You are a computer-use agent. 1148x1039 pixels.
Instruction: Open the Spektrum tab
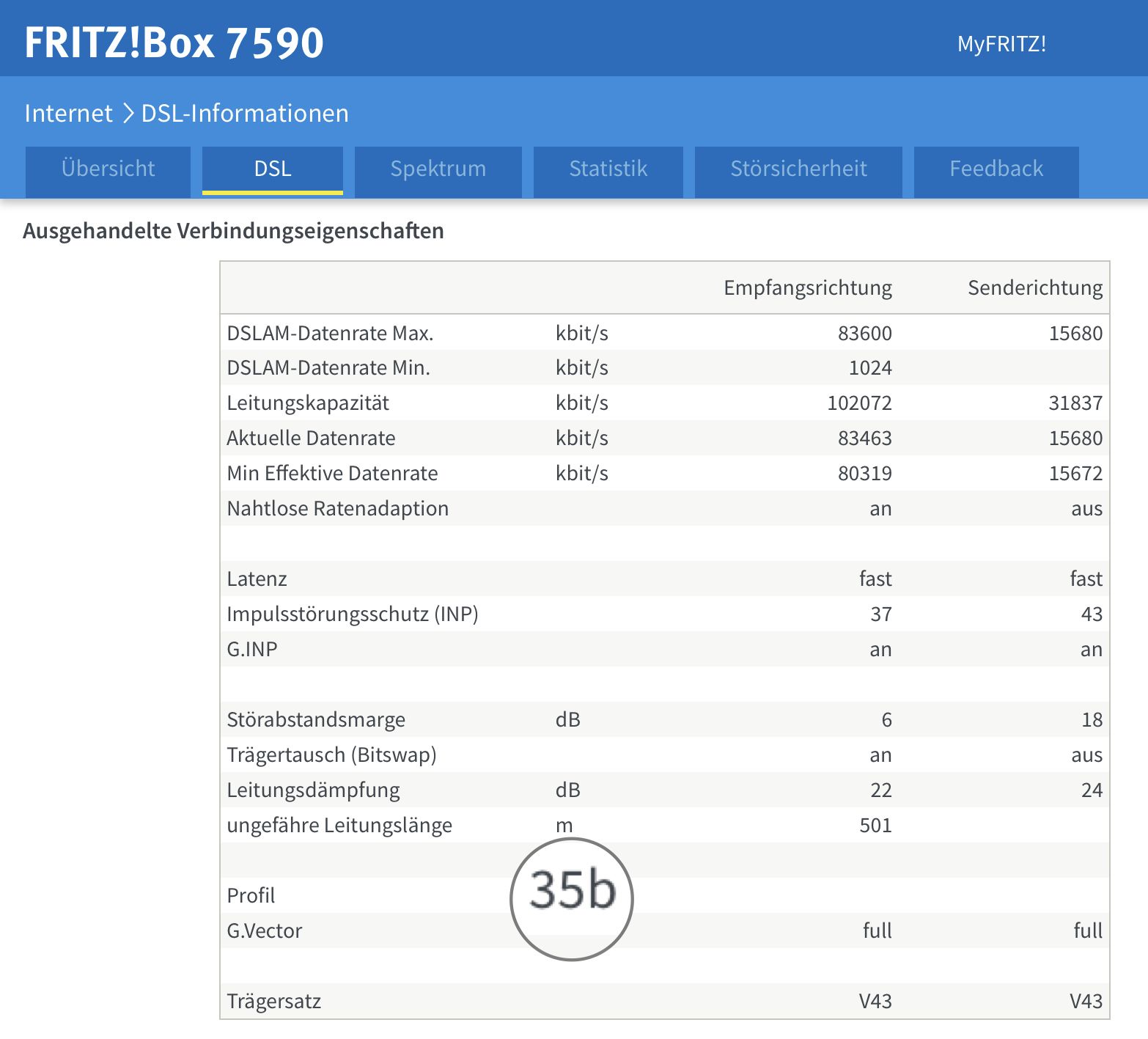pyautogui.click(x=438, y=169)
